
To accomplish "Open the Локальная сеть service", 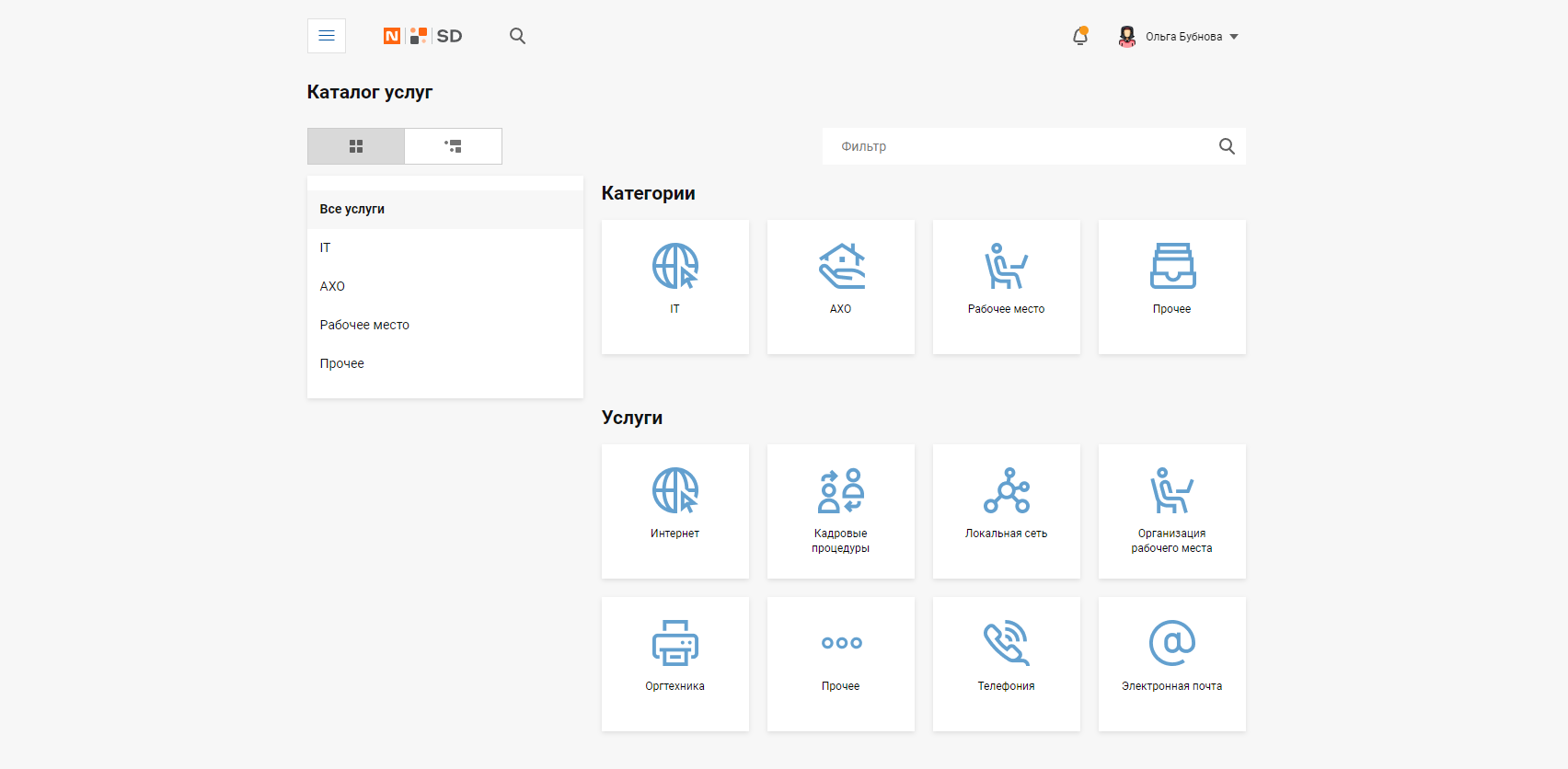I will pyautogui.click(x=1006, y=511).
